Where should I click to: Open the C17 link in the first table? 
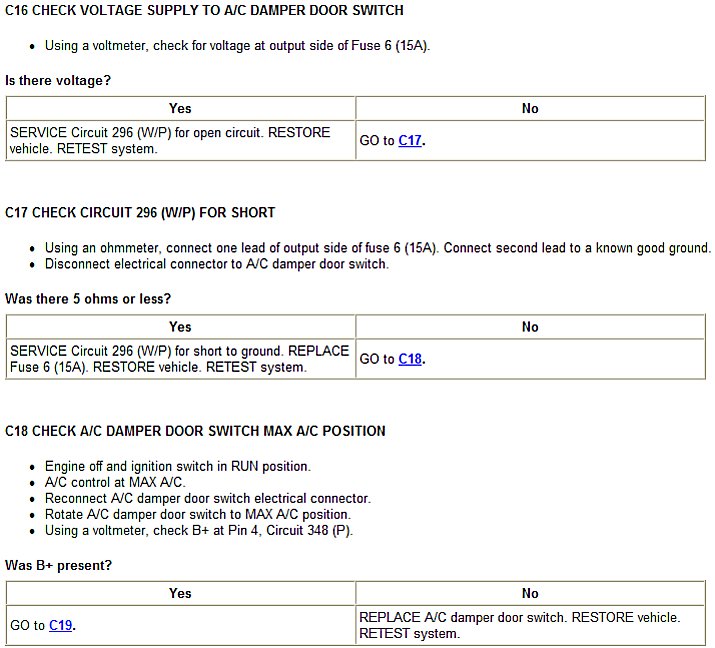coord(410,141)
